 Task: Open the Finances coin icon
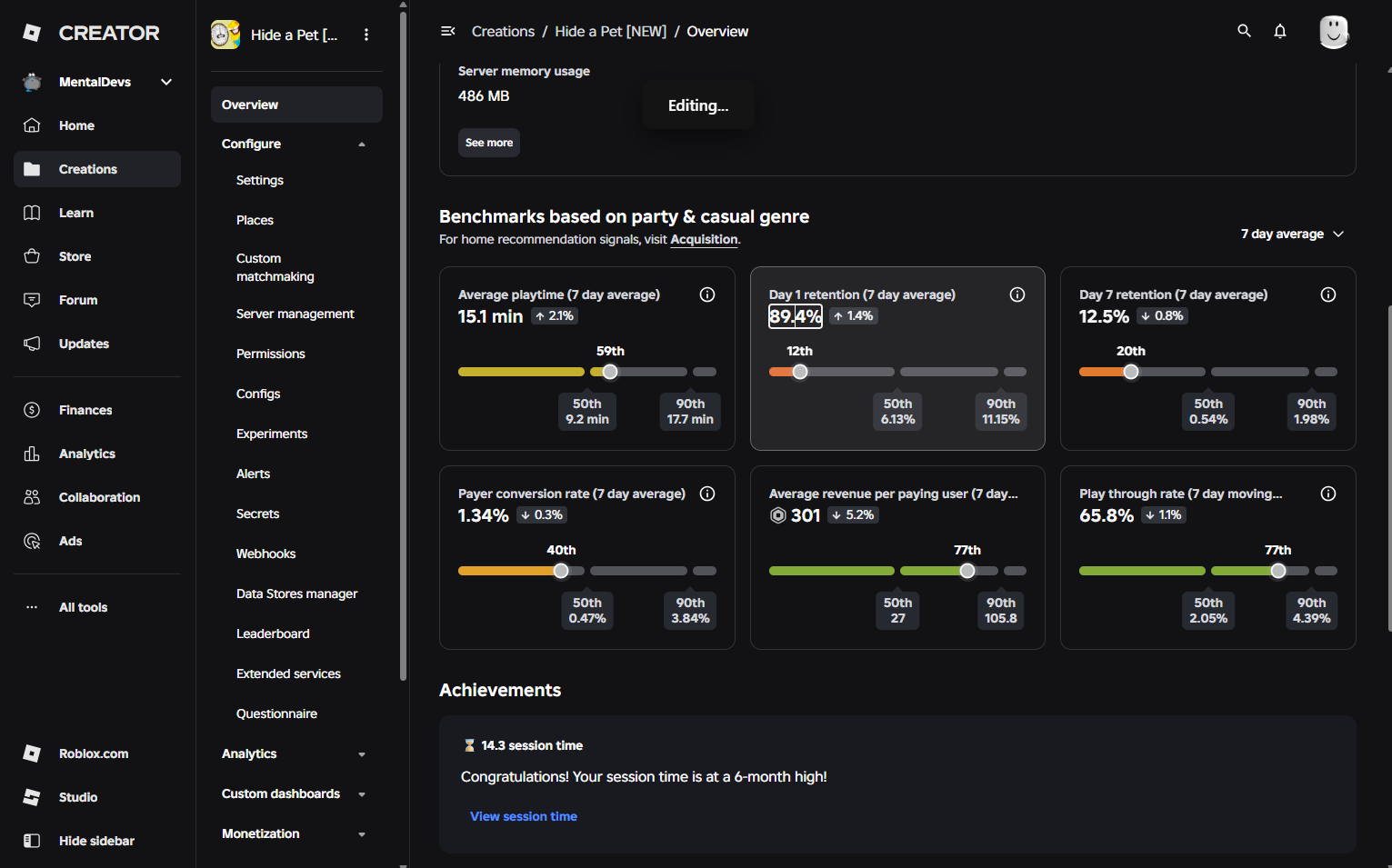click(x=32, y=410)
